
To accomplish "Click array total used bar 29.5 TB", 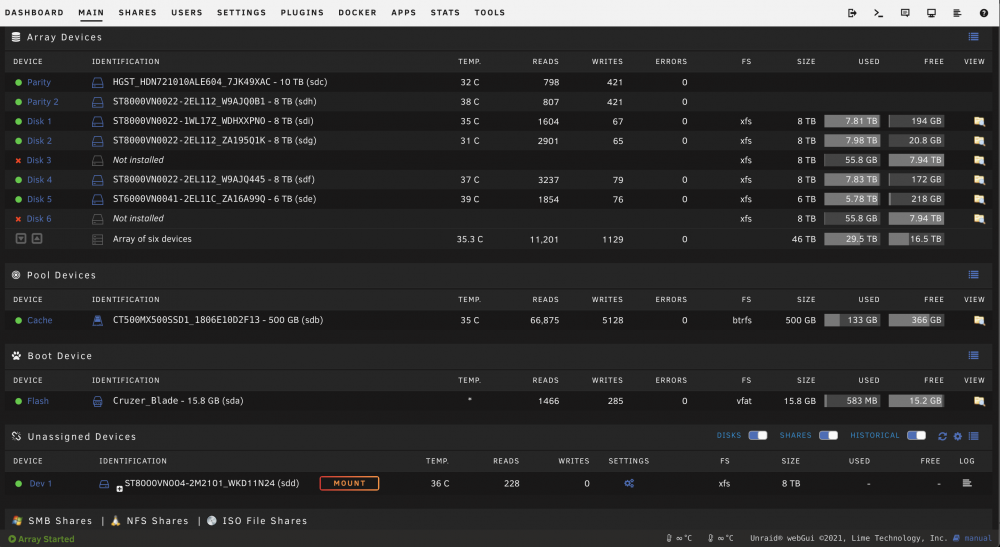I will point(852,239).
